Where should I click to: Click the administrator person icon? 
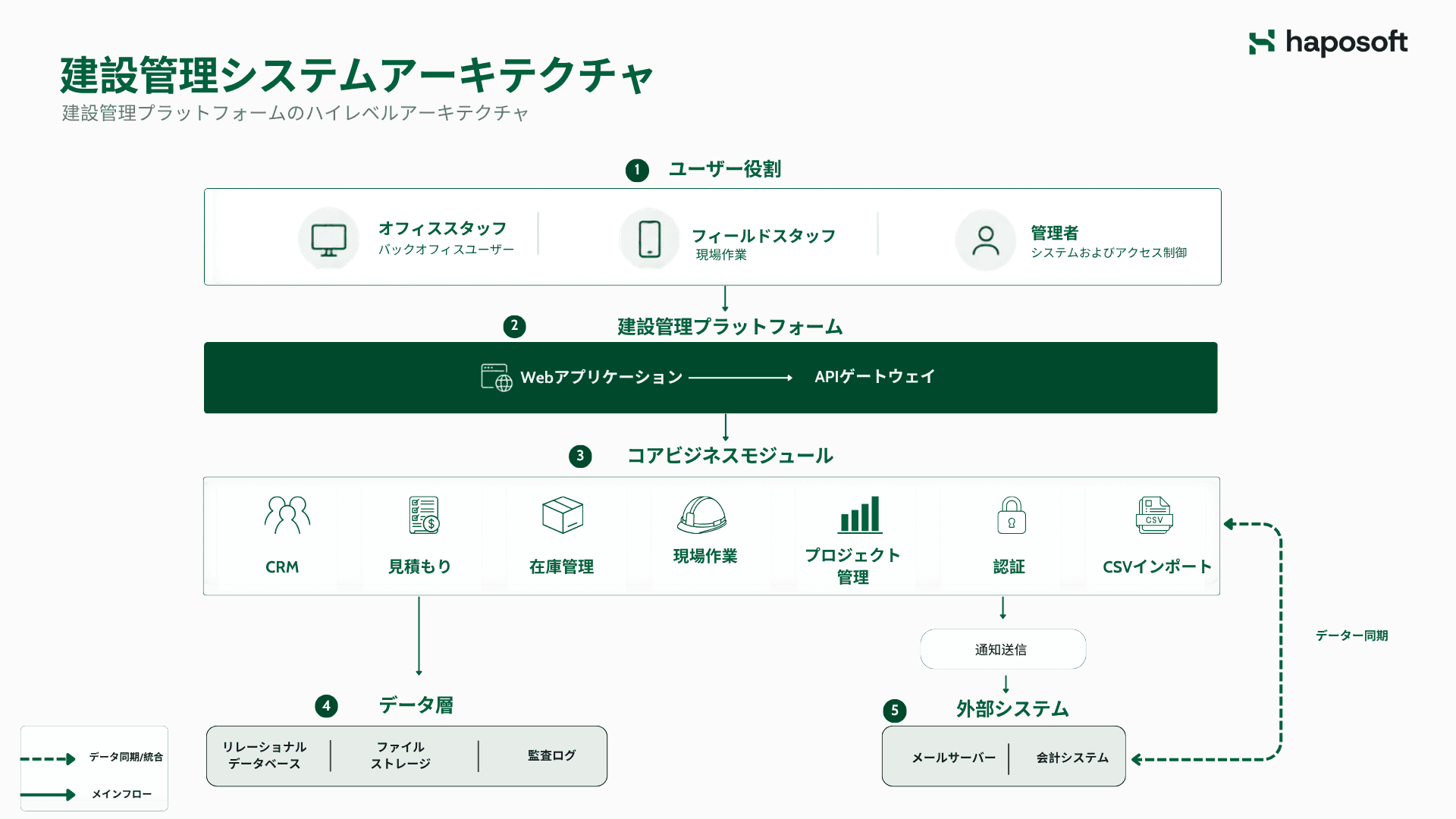(986, 240)
